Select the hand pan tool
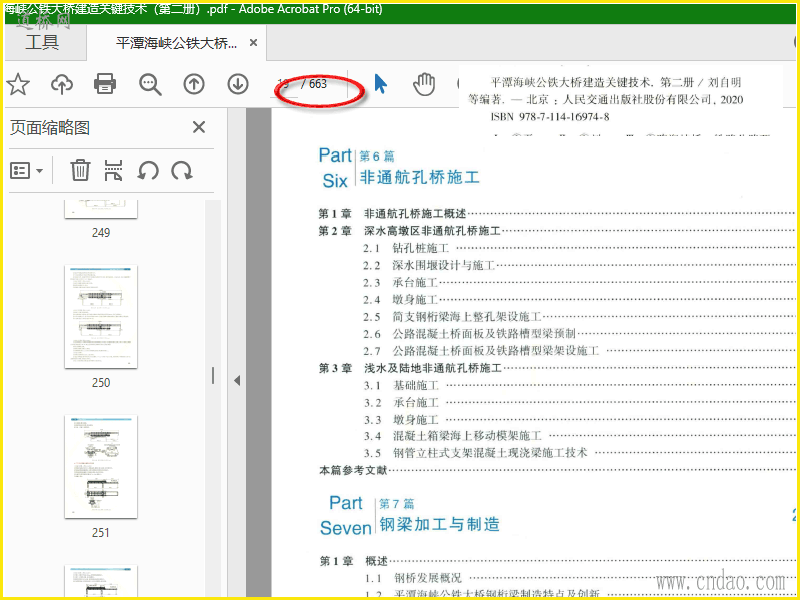Viewport: 800px width, 600px height. coord(424,84)
